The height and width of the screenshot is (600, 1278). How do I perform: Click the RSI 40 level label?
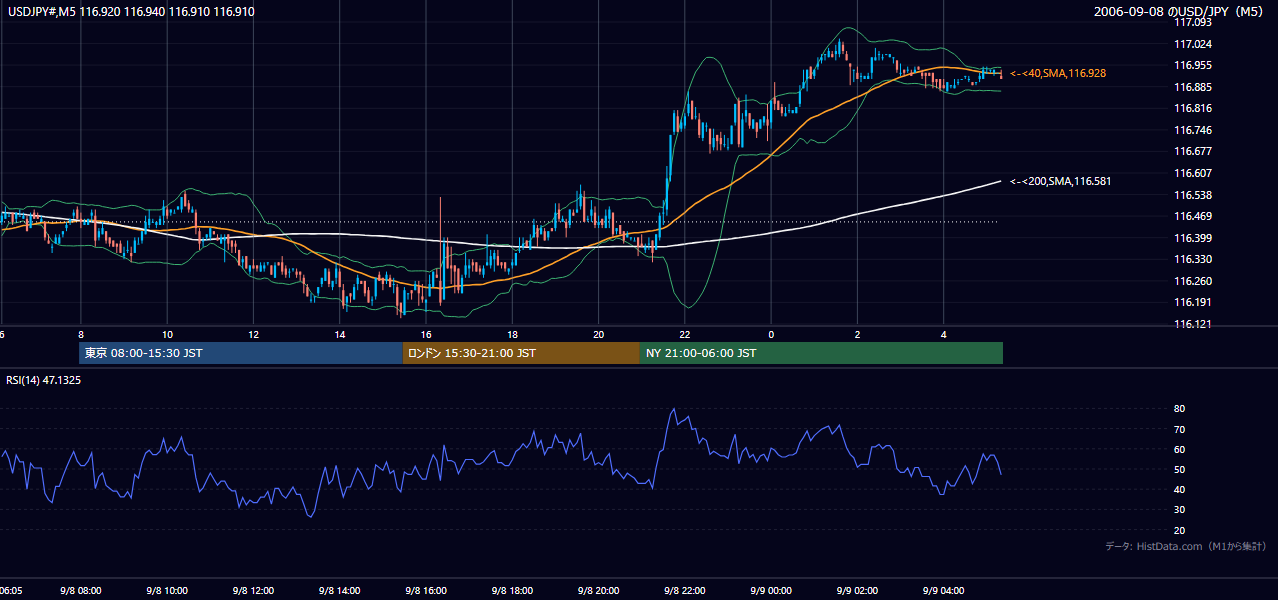[1179, 489]
